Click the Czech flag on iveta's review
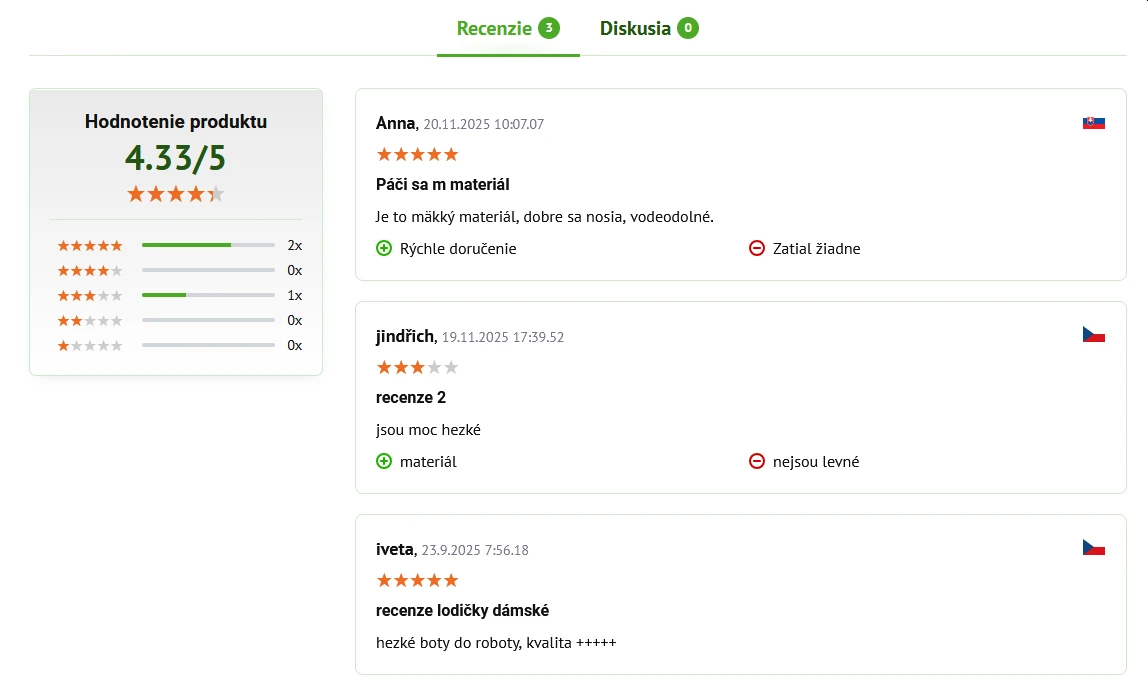1148x692 pixels. [1094, 547]
